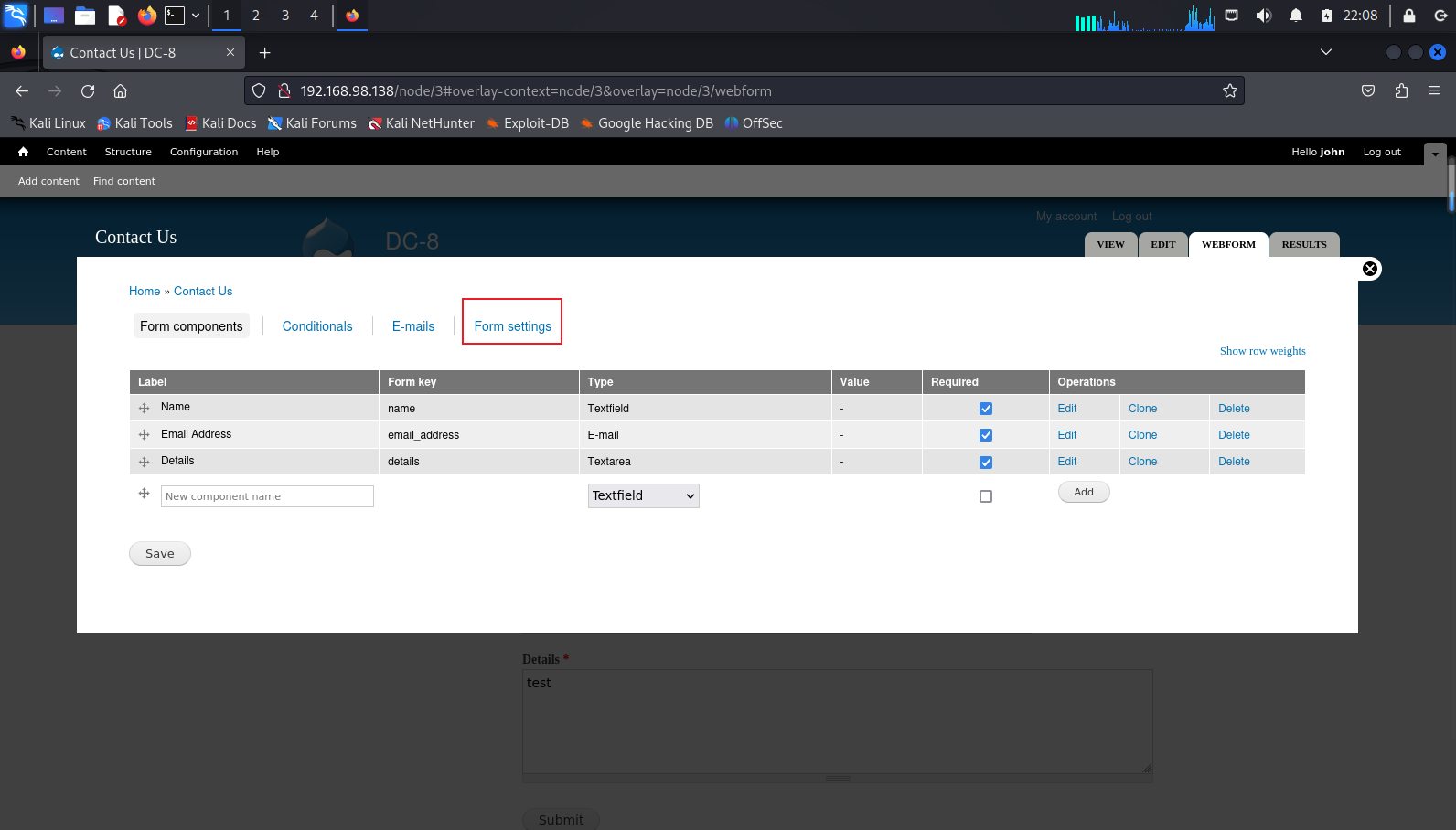
Task: List all tabs dropdown chevron
Action: (x=1326, y=52)
